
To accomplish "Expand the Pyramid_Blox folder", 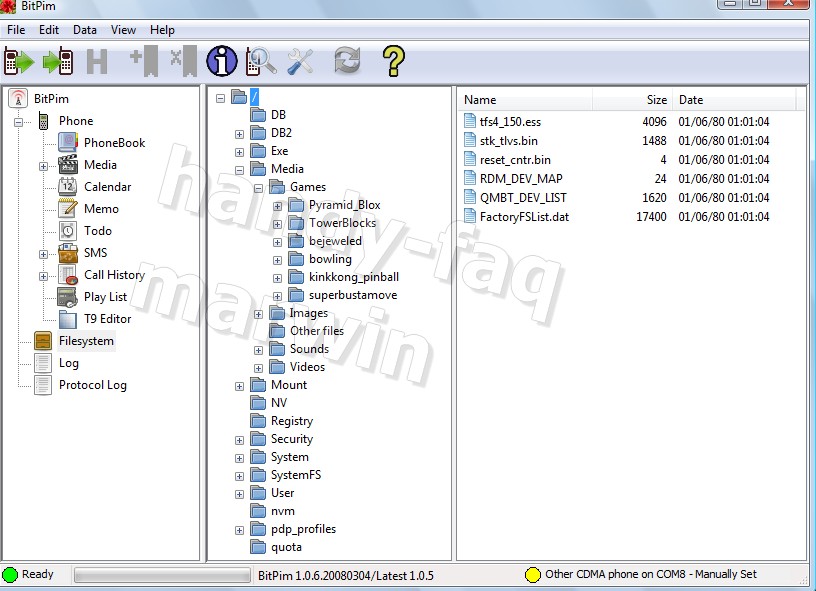I will coord(277,207).
